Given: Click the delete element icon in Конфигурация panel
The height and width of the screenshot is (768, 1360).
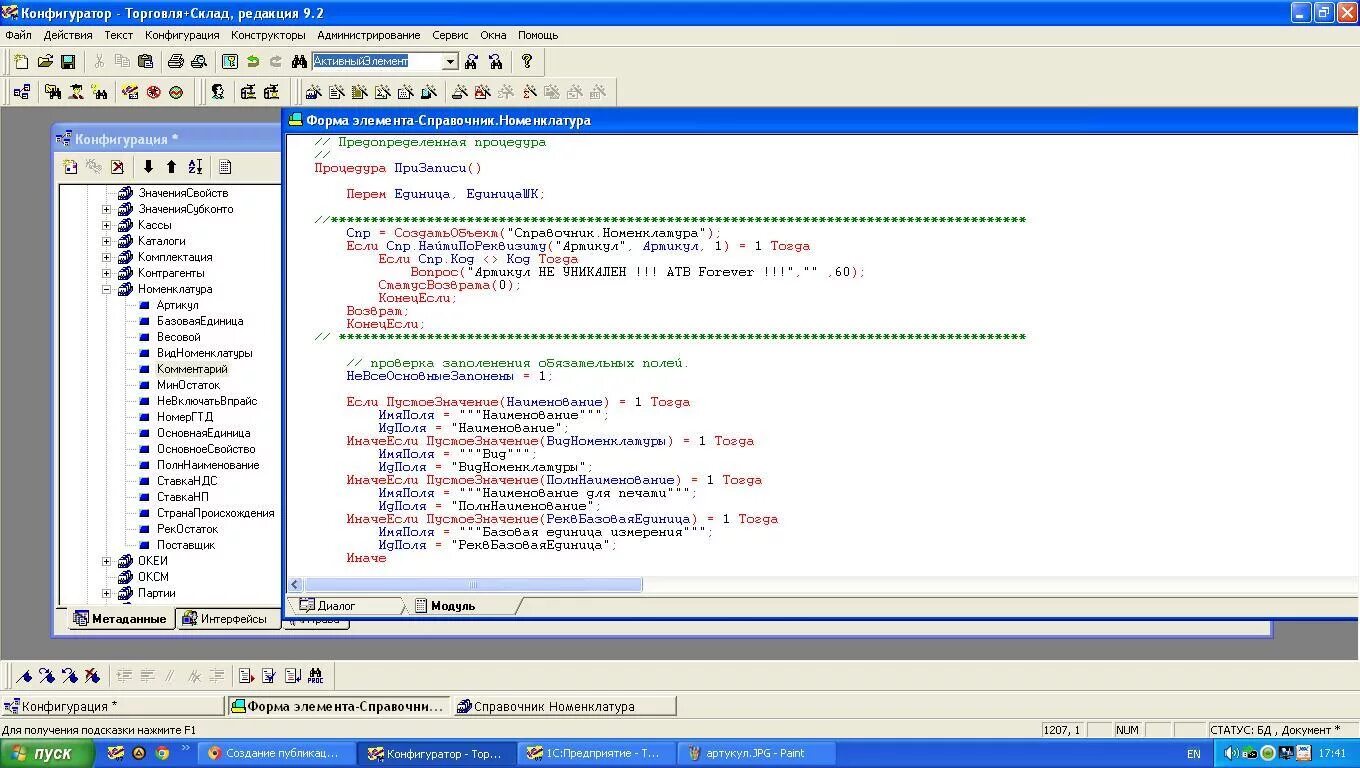Looking at the screenshot, I should coord(117,167).
